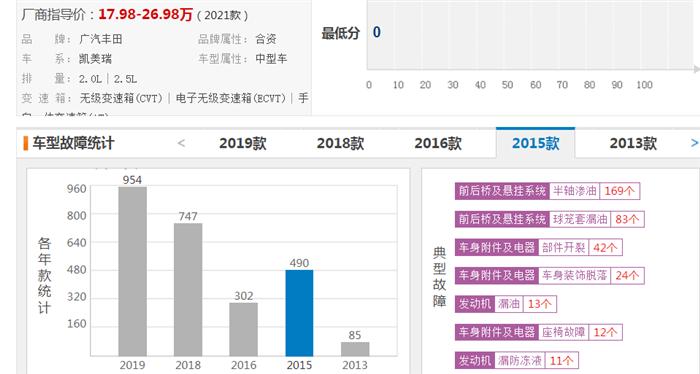The image size is (700, 374).
Task: Open the 漏油 fault label
Action: tap(509, 304)
